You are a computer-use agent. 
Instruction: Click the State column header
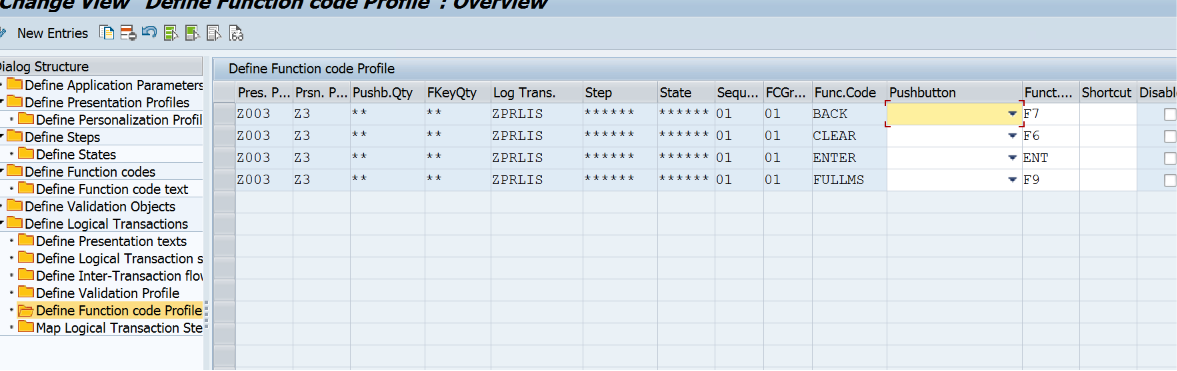click(686, 92)
